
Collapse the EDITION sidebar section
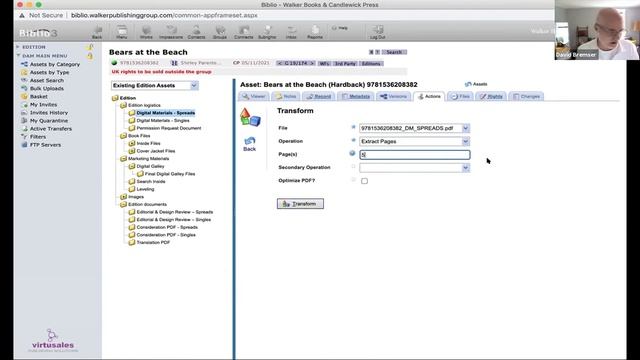point(18,47)
